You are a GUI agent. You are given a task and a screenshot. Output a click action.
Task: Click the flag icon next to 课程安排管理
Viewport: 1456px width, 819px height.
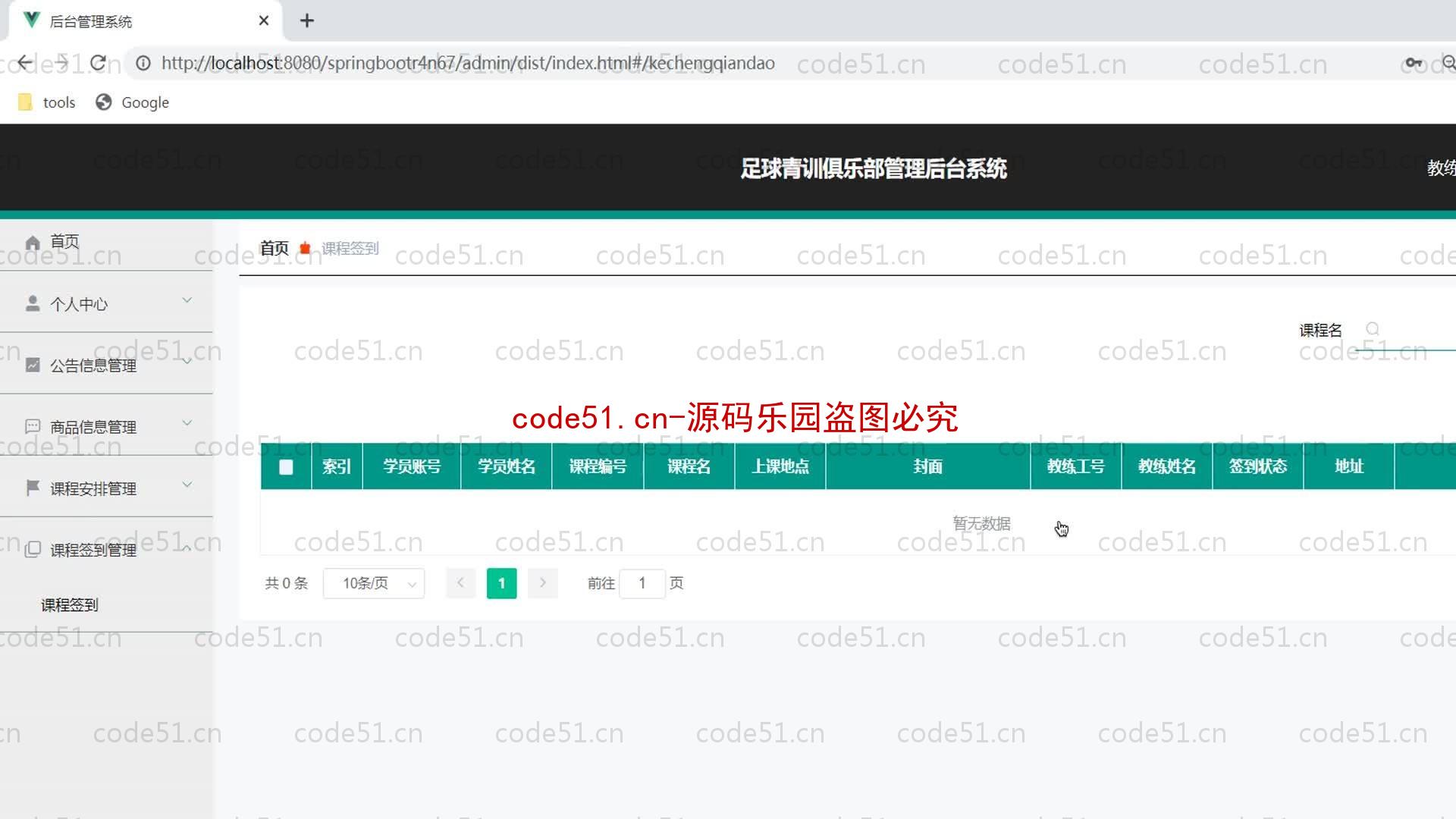[x=32, y=488]
